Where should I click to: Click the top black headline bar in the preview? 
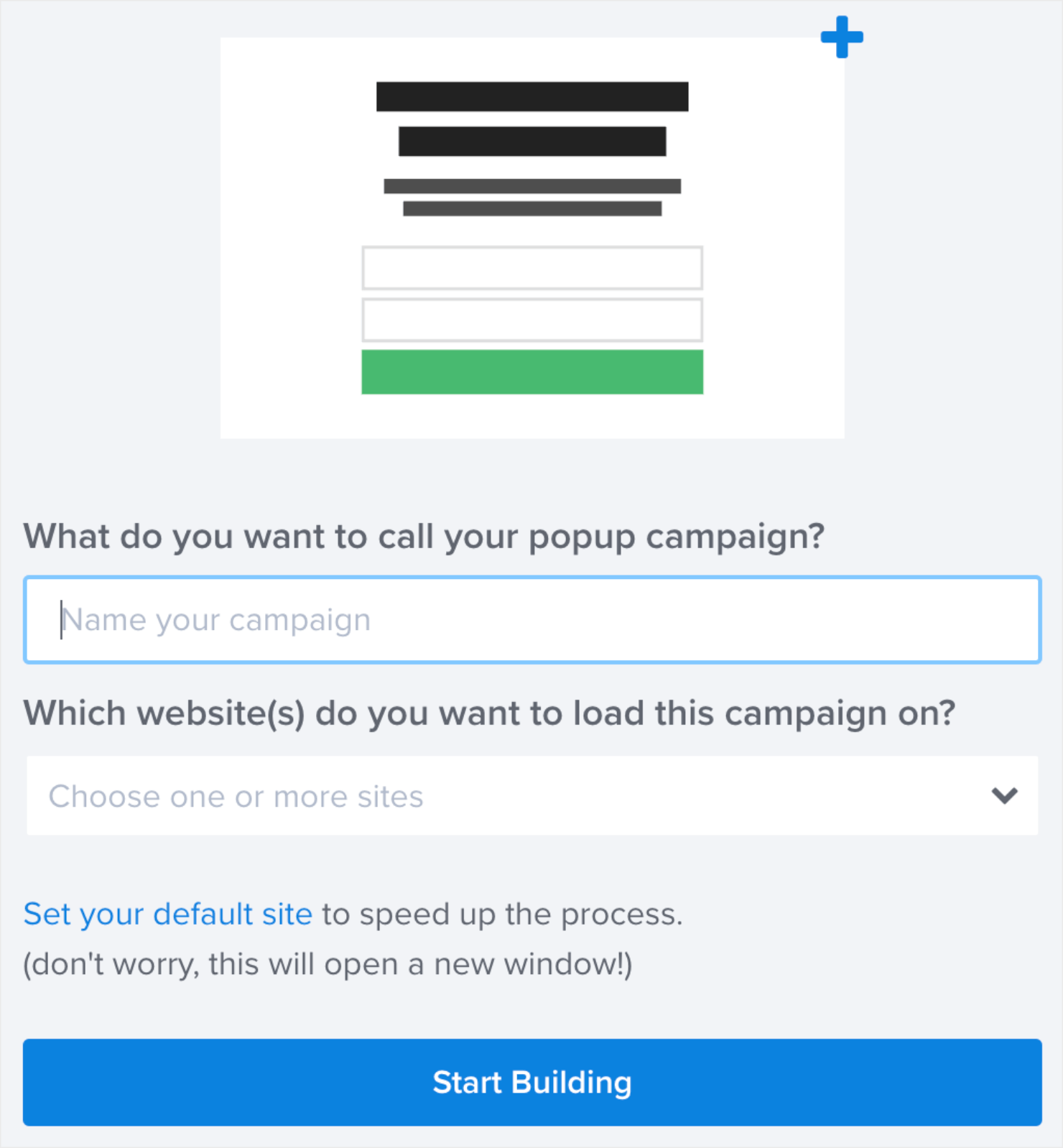(531, 97)
